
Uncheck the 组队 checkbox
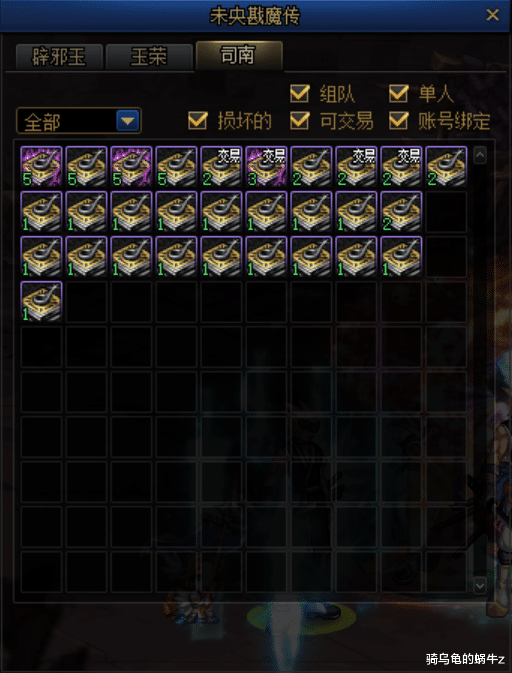click(x=300, y=94)
